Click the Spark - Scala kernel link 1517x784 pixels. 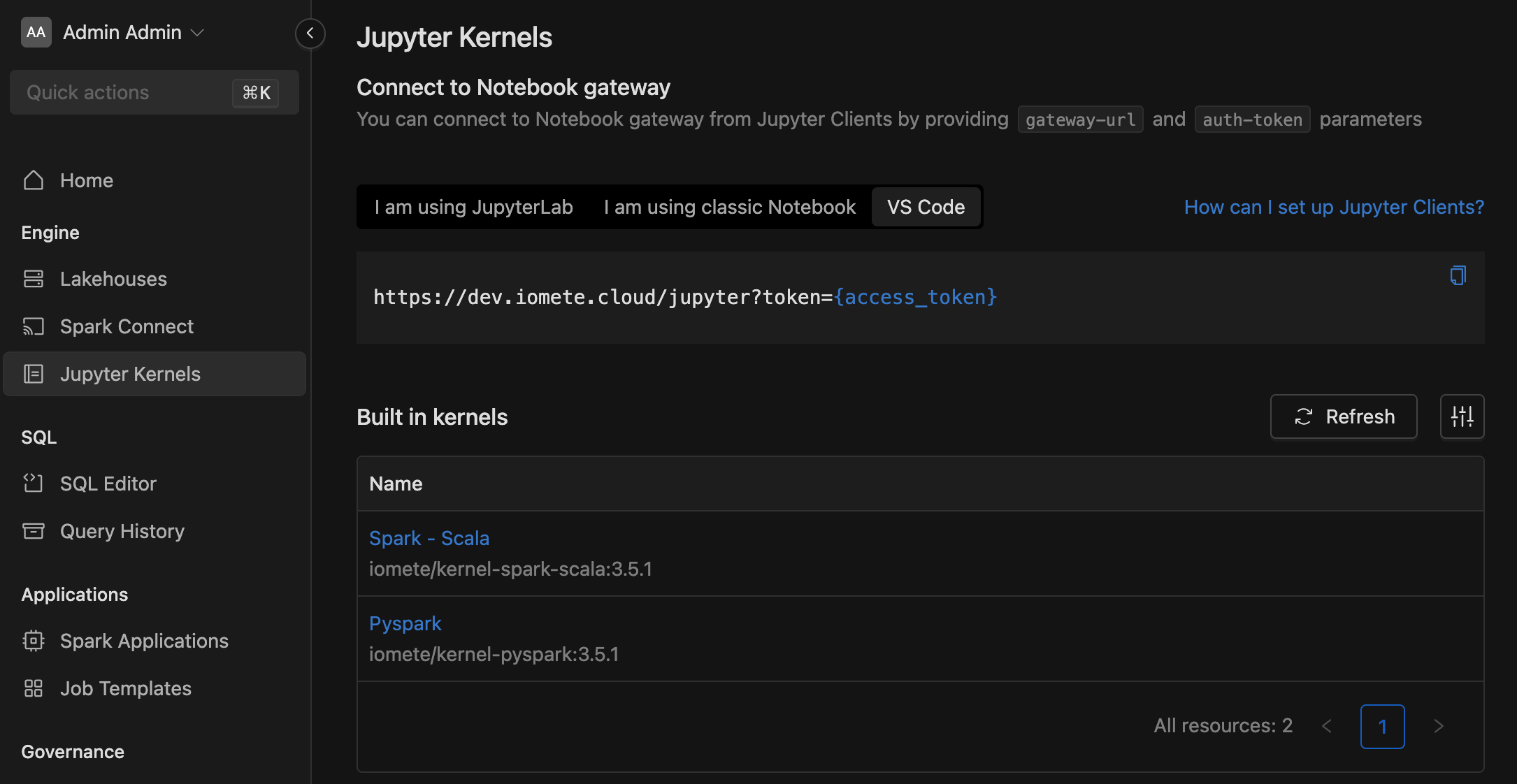(x=429, y=538)
